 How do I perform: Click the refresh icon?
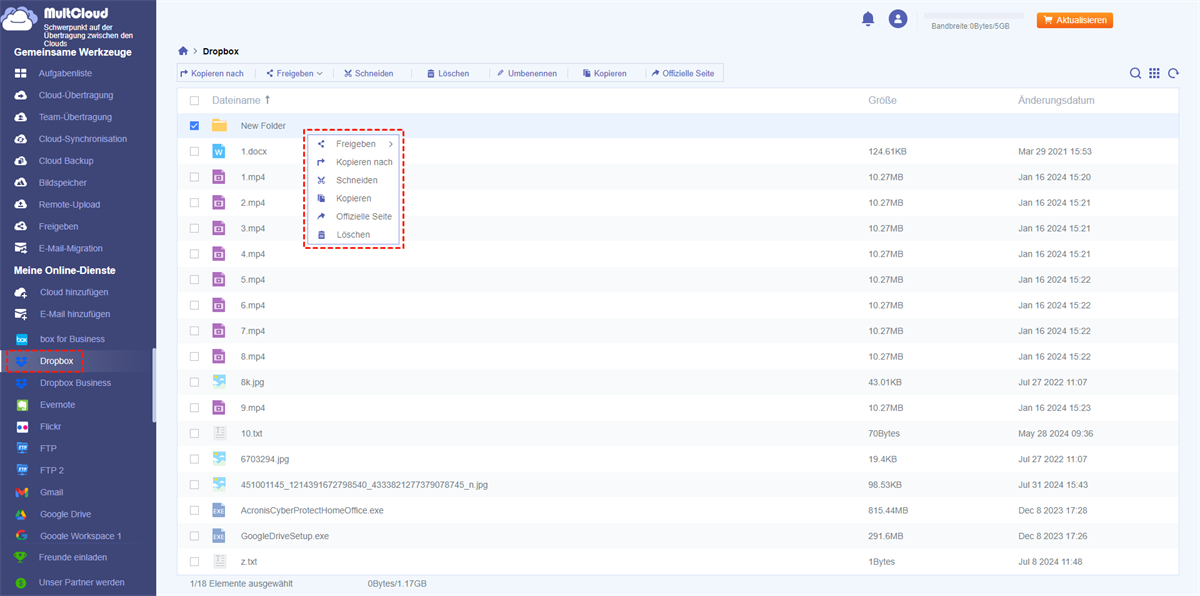(1172, 73)
